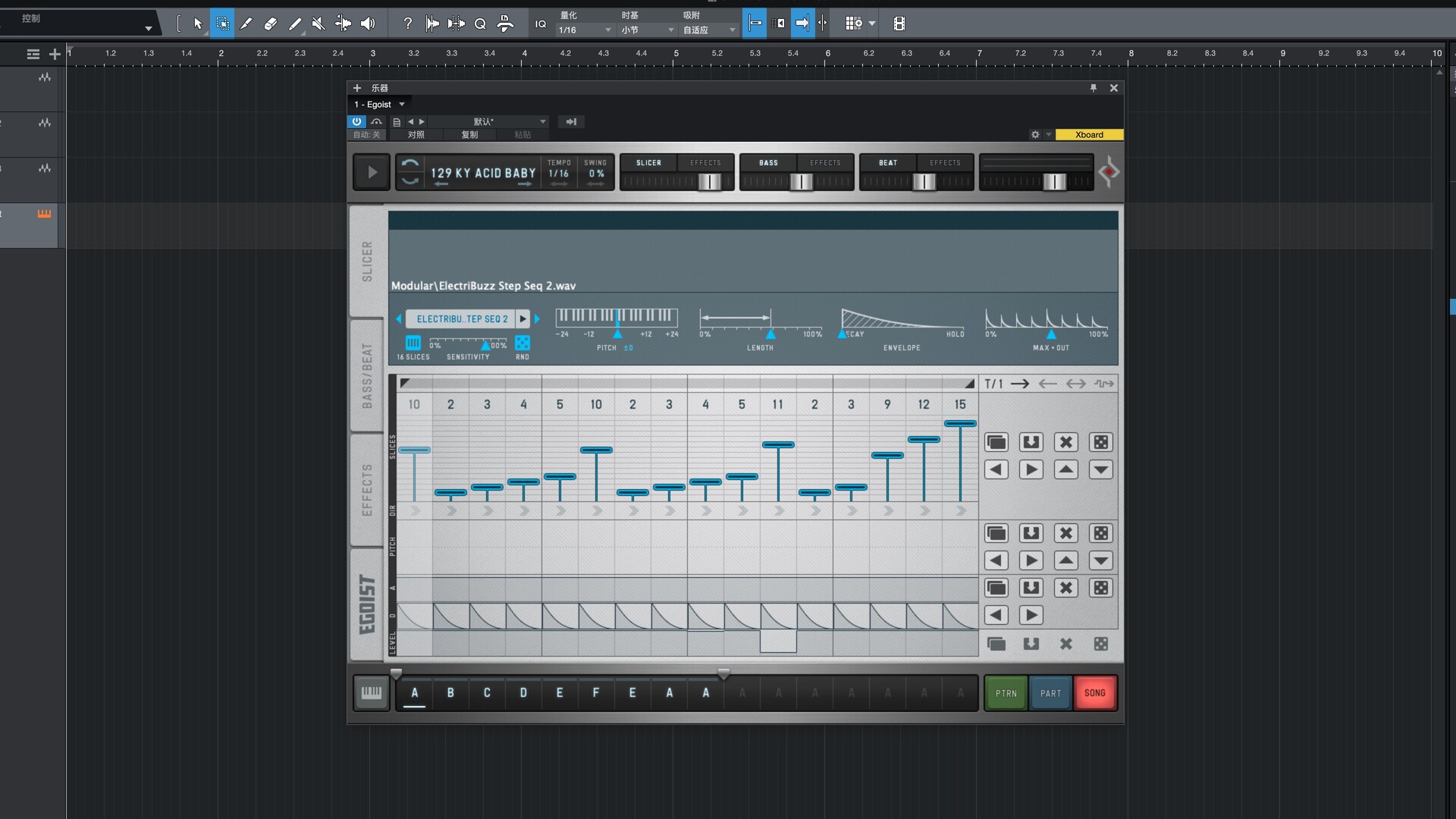
Task: Set sequencer direction to forward arrow
Action: click(x=1020, y=384)
